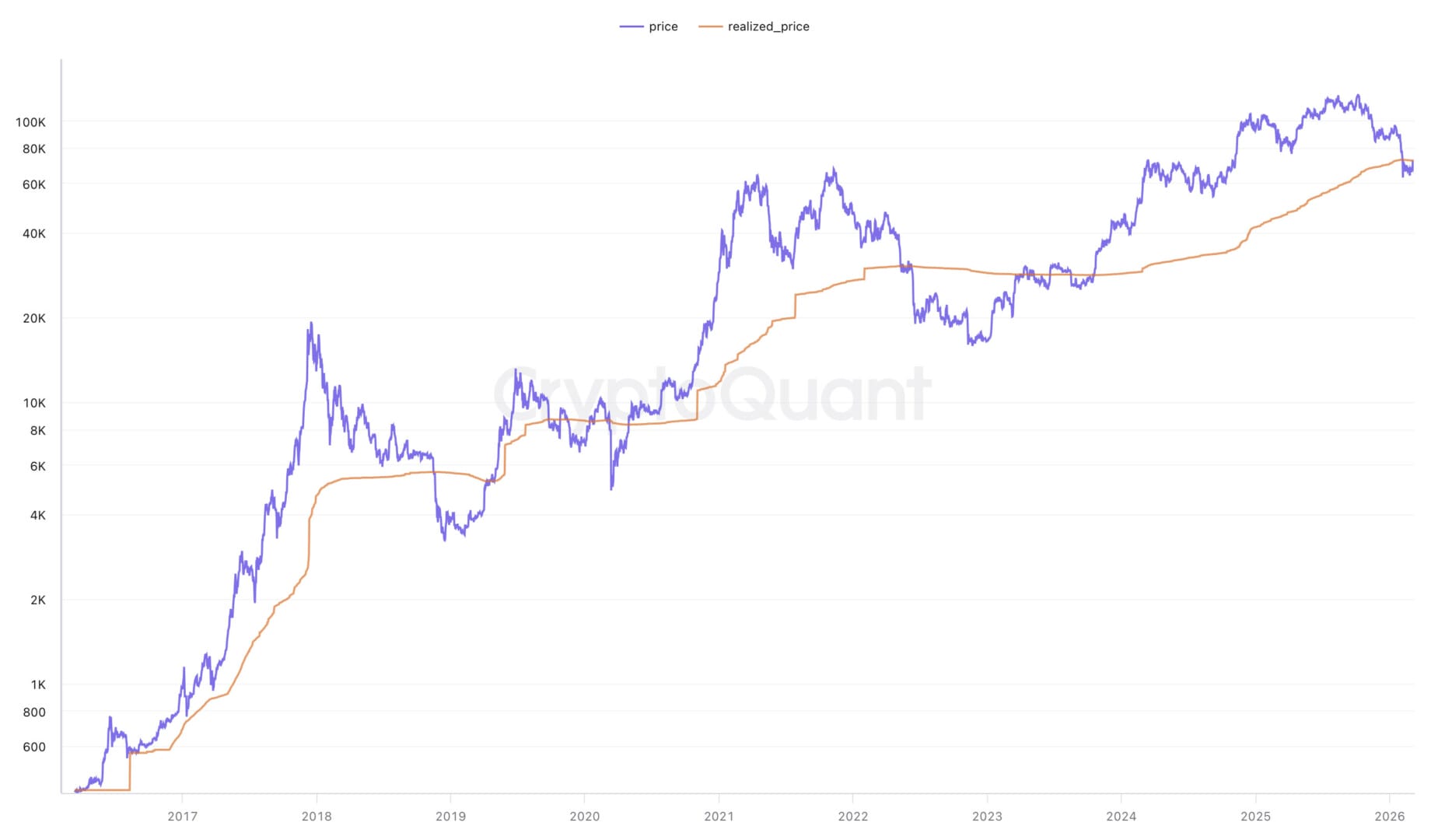Toggle the realized_price series in legend

click(768, 26)
